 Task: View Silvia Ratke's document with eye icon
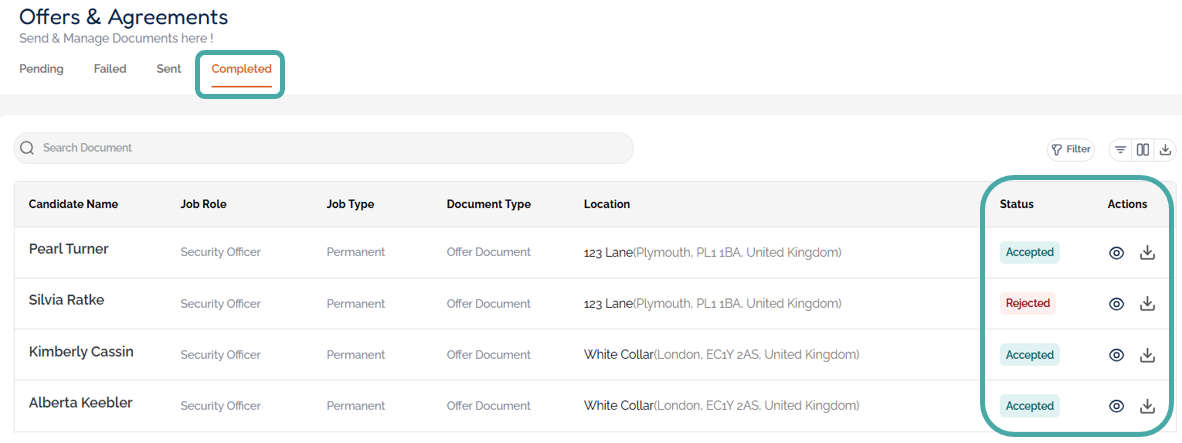point(1117,304)
